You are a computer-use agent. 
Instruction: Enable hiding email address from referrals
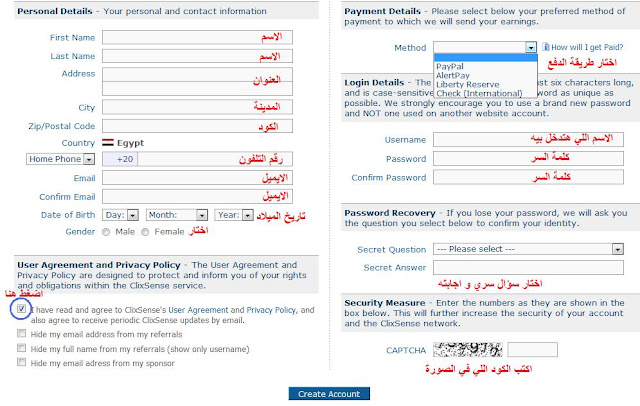point(22,331)
